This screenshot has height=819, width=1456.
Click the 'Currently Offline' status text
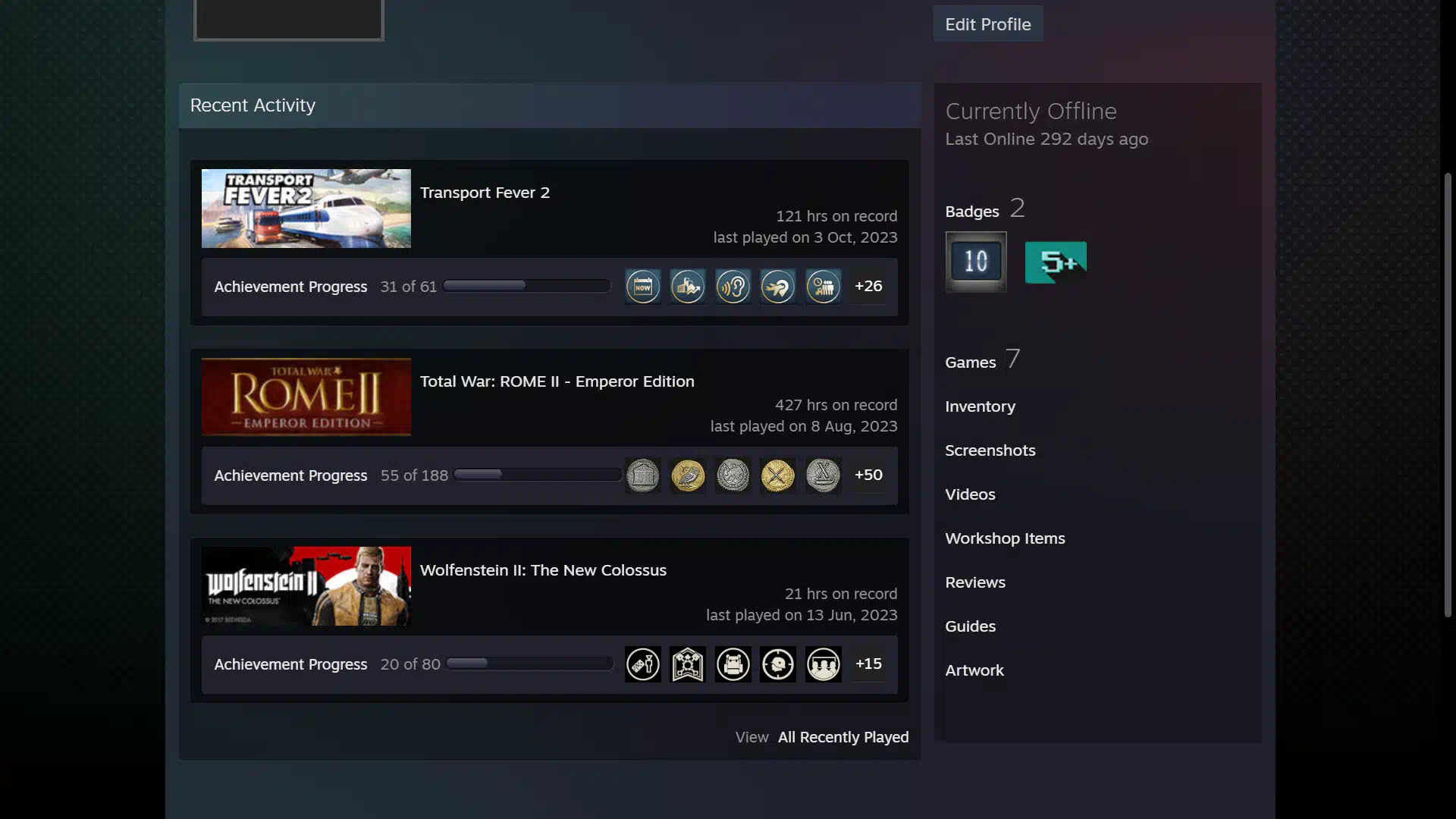click(x=1031, y=111)
